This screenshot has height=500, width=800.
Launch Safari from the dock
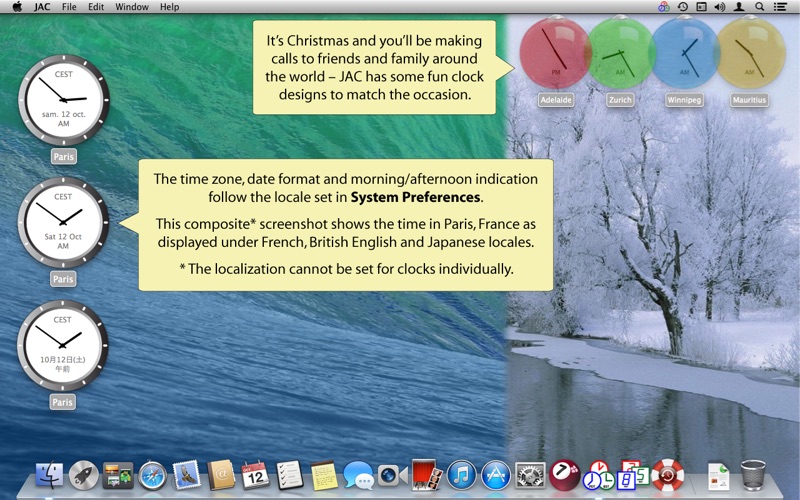152,475
